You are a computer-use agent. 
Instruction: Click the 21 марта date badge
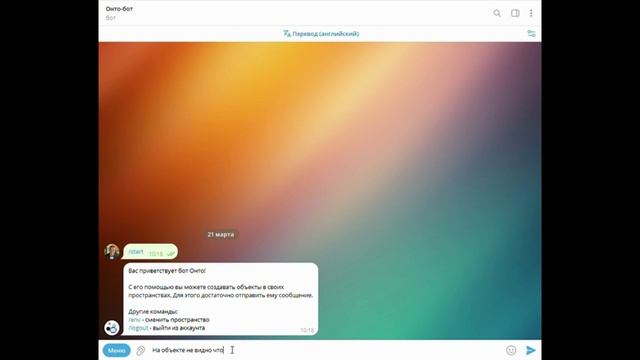[221, 234]
